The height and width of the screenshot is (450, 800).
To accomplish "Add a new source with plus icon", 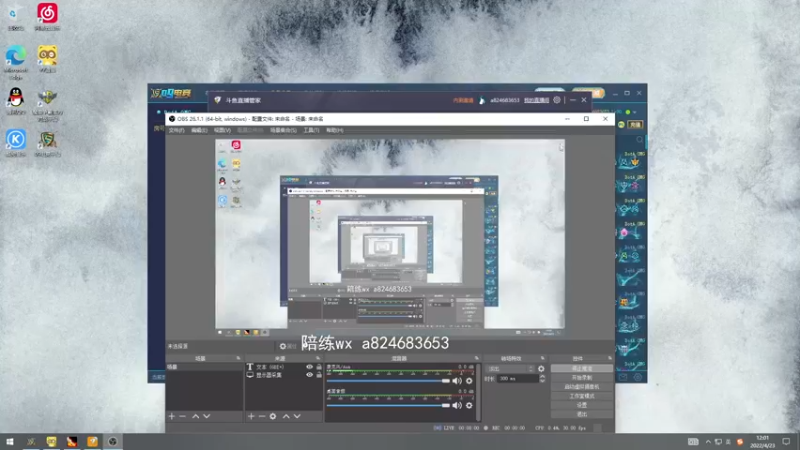I will pyautogui.click(x=251, y=416).
